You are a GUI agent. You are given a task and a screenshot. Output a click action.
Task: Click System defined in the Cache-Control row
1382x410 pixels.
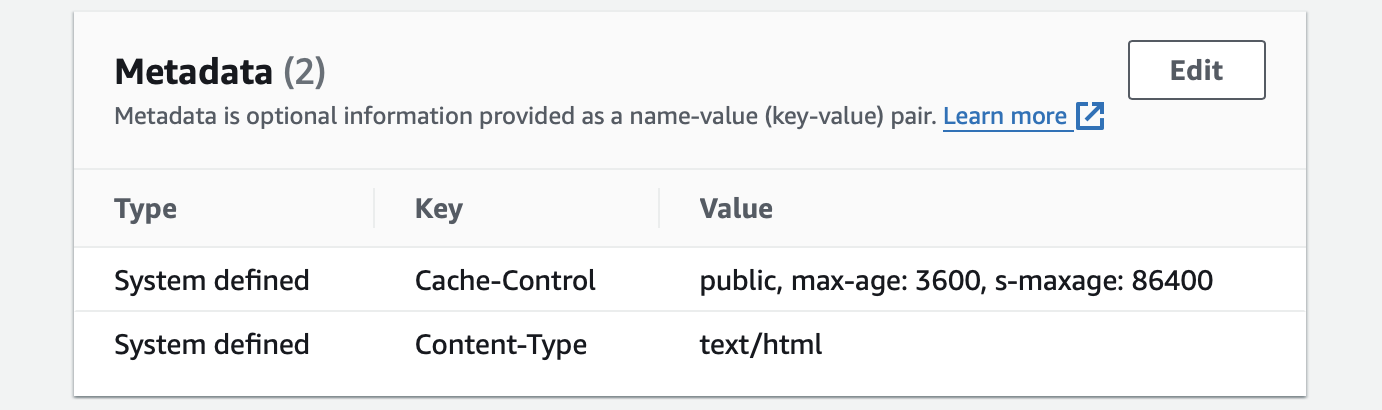212,281
